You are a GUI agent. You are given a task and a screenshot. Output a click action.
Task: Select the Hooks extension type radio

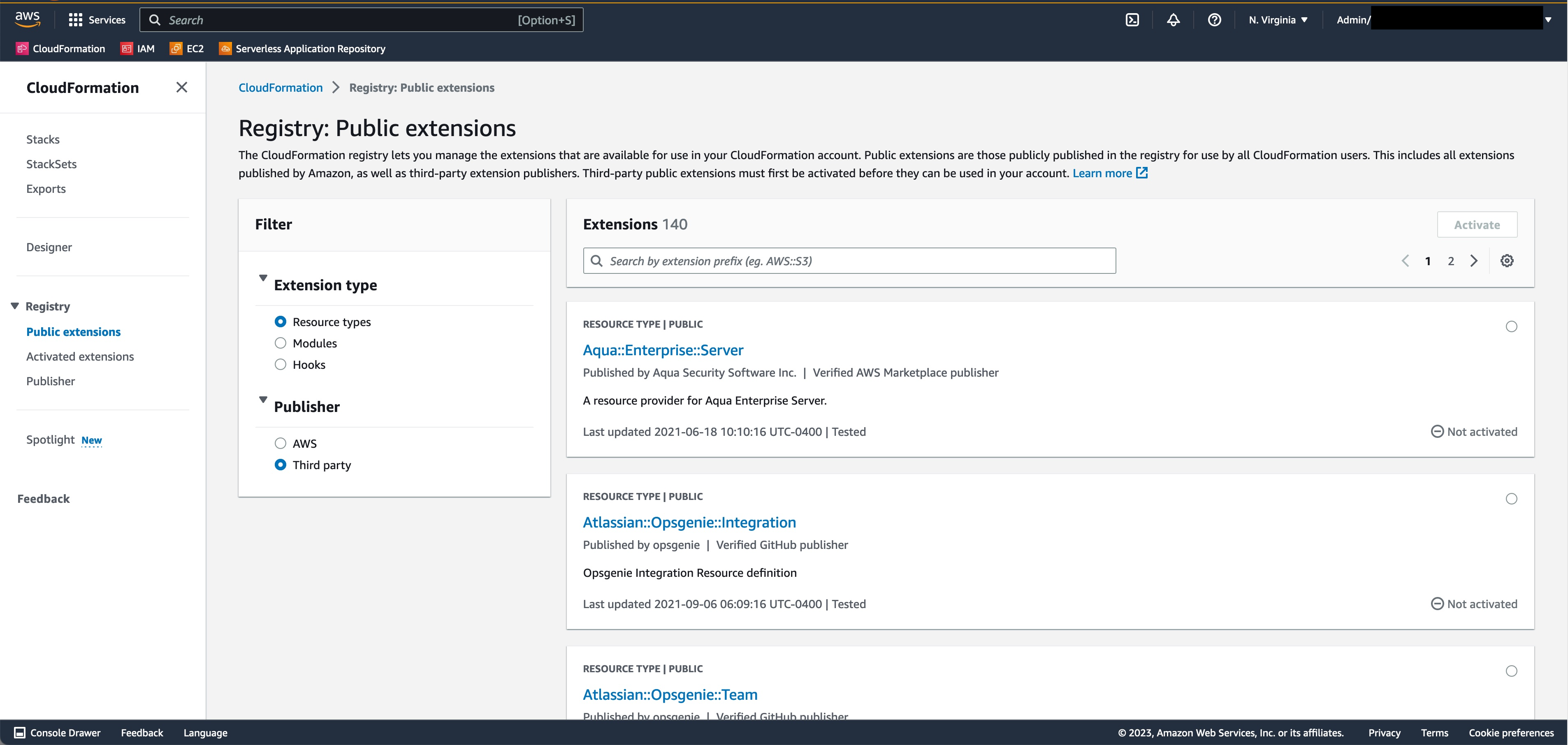(x=281, y=365)
